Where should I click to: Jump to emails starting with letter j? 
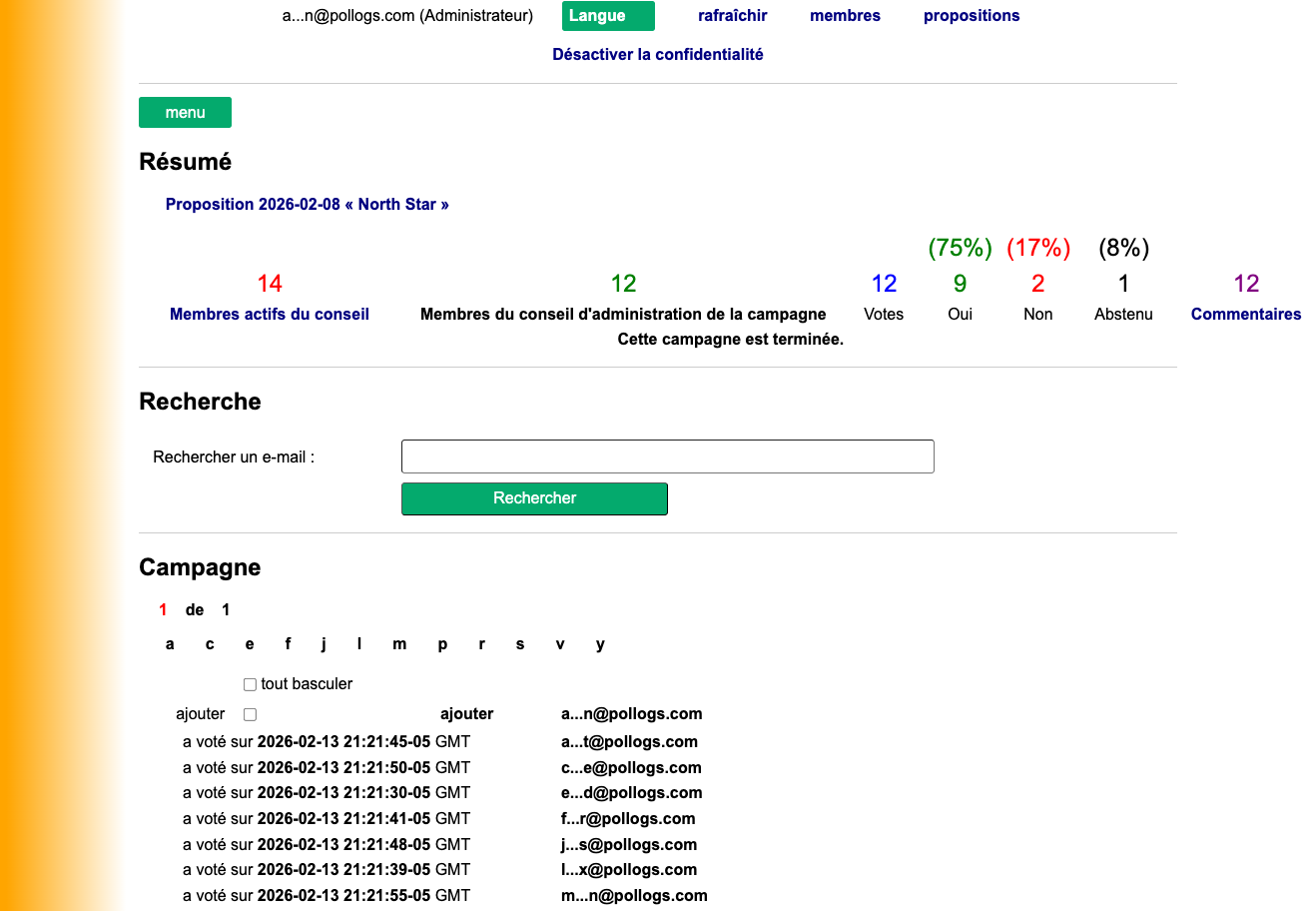coord(324,644)
